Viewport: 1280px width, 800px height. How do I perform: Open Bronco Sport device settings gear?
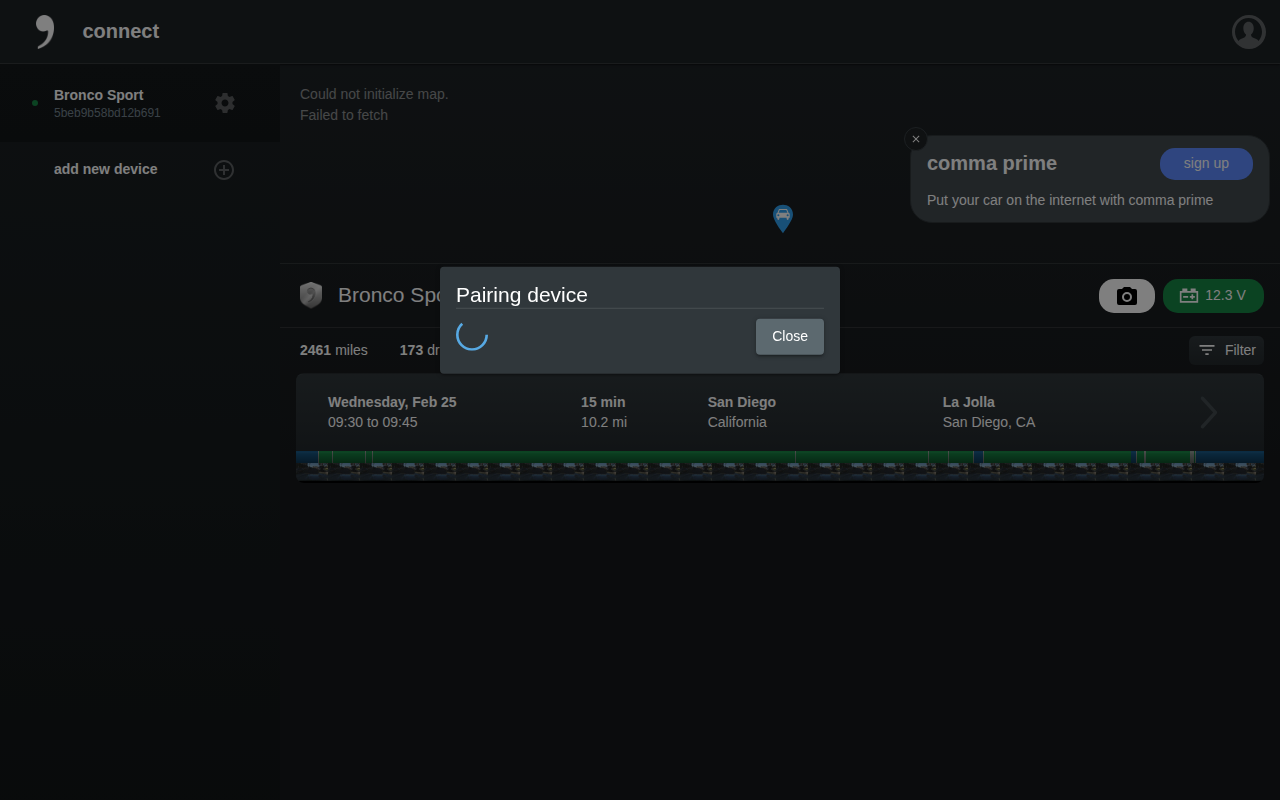tap(225, 103)
